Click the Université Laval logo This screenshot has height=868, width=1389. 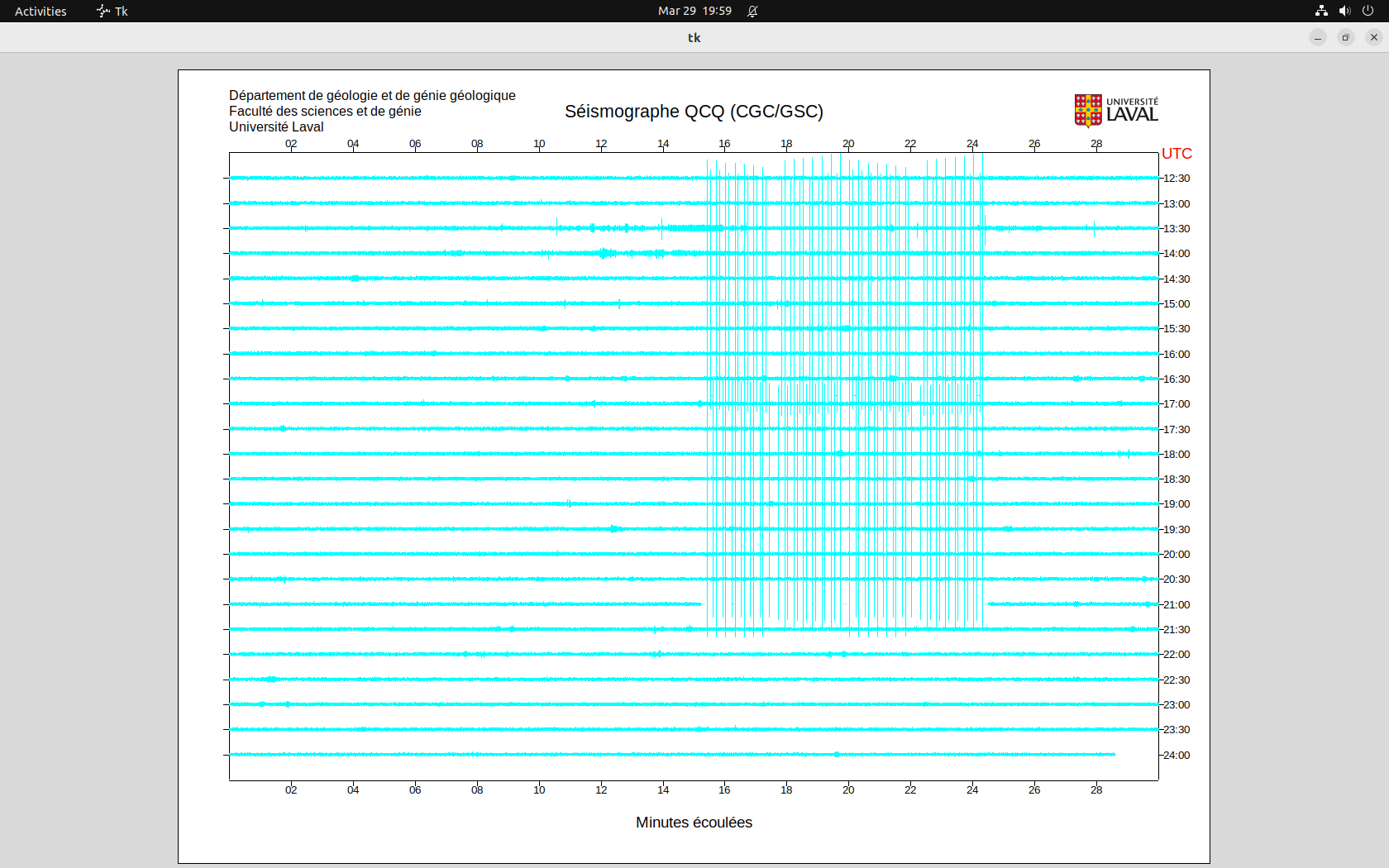point(1115,110)
